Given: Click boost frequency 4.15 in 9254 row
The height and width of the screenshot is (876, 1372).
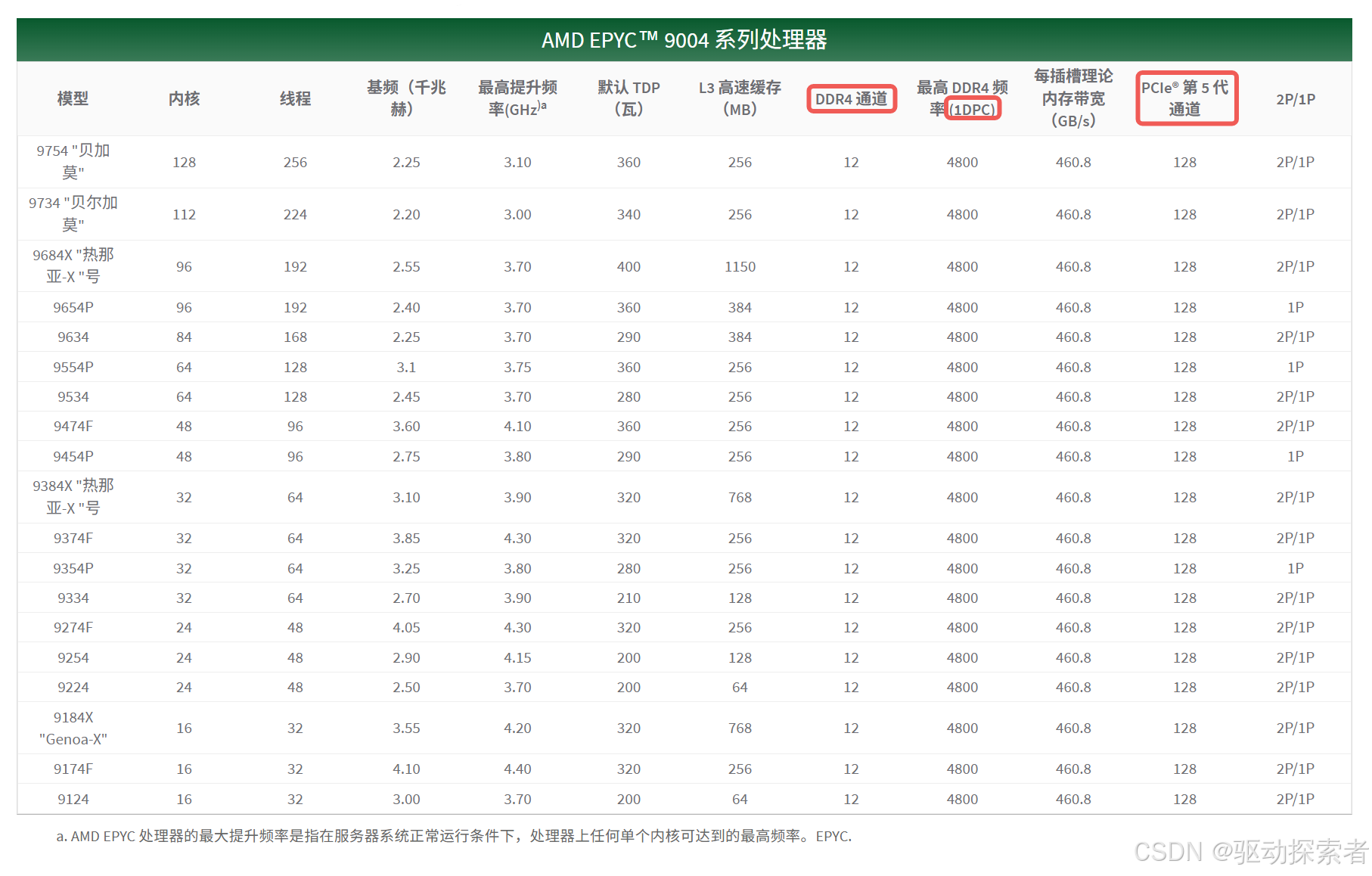Looking at the screenshot, I should (517, 657).
